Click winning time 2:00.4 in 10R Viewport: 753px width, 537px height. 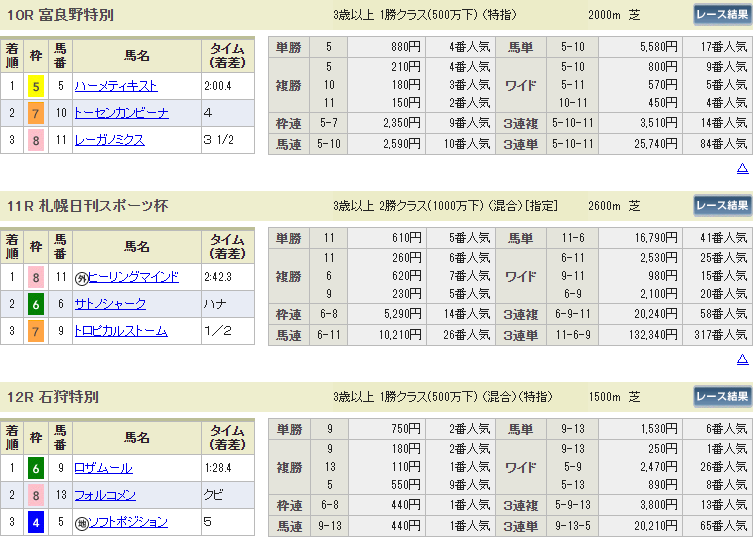point(218,86)
